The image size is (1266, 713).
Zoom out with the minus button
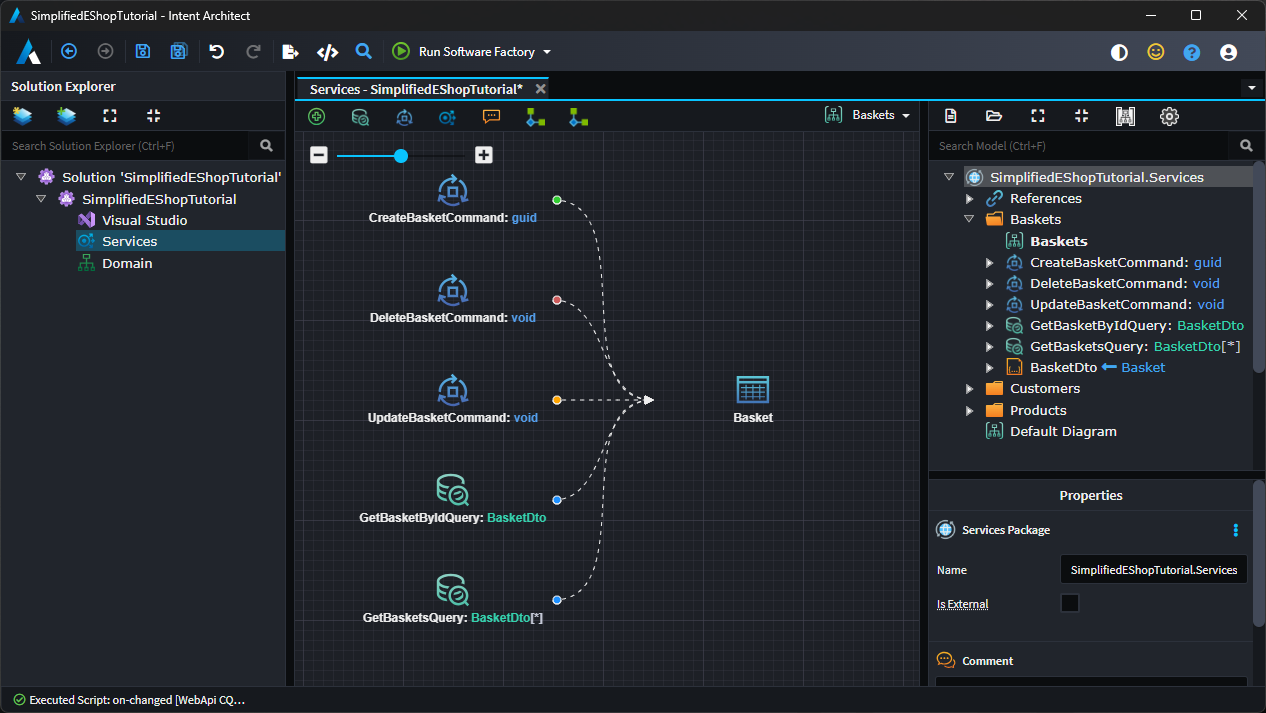click(318, 155)
